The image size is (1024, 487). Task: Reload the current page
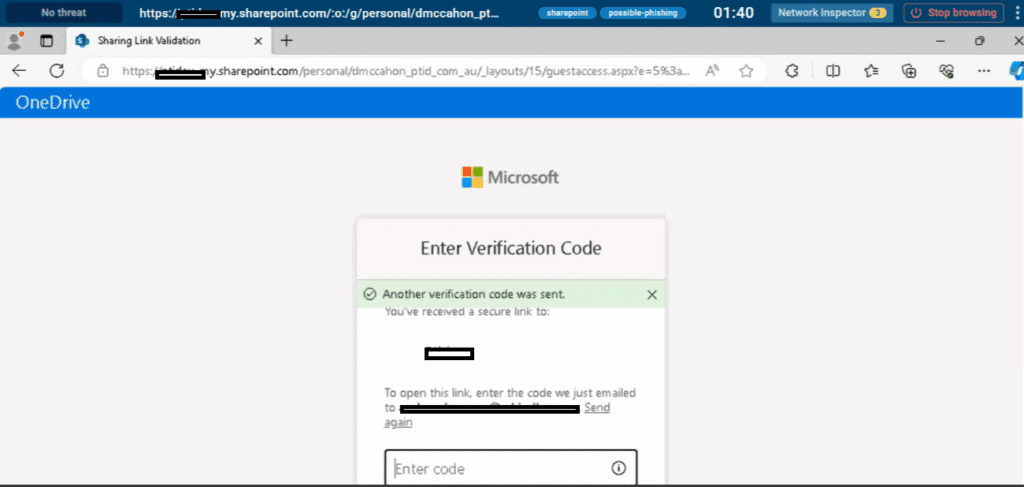[x=57, y=71]
